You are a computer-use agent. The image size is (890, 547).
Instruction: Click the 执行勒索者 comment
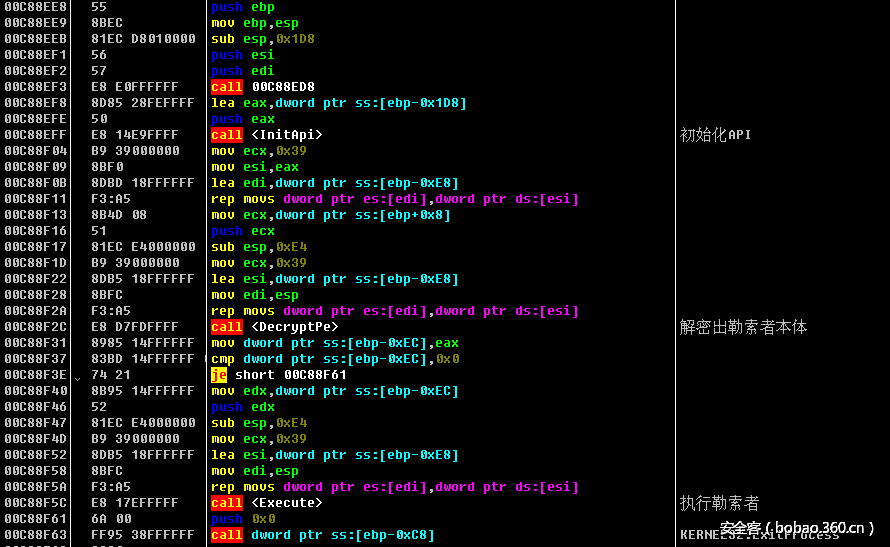[719, 503]
